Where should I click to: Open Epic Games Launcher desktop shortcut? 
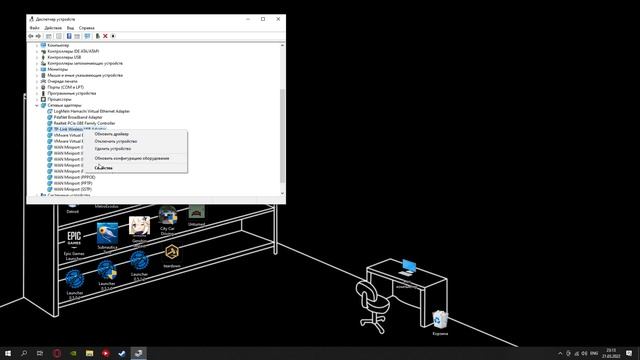click(74, 245)
